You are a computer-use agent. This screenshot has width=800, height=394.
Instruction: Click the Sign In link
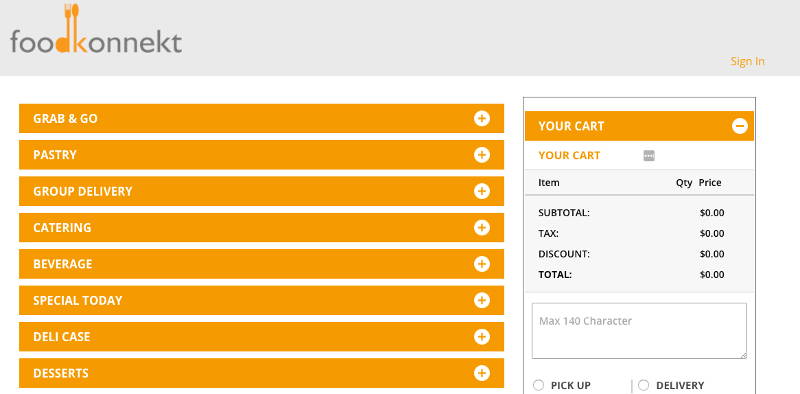[747, 61]
